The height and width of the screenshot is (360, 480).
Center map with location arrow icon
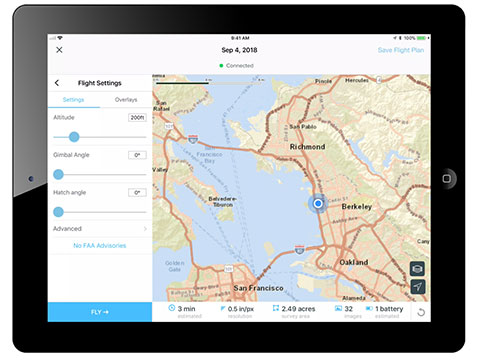[417, 287]
